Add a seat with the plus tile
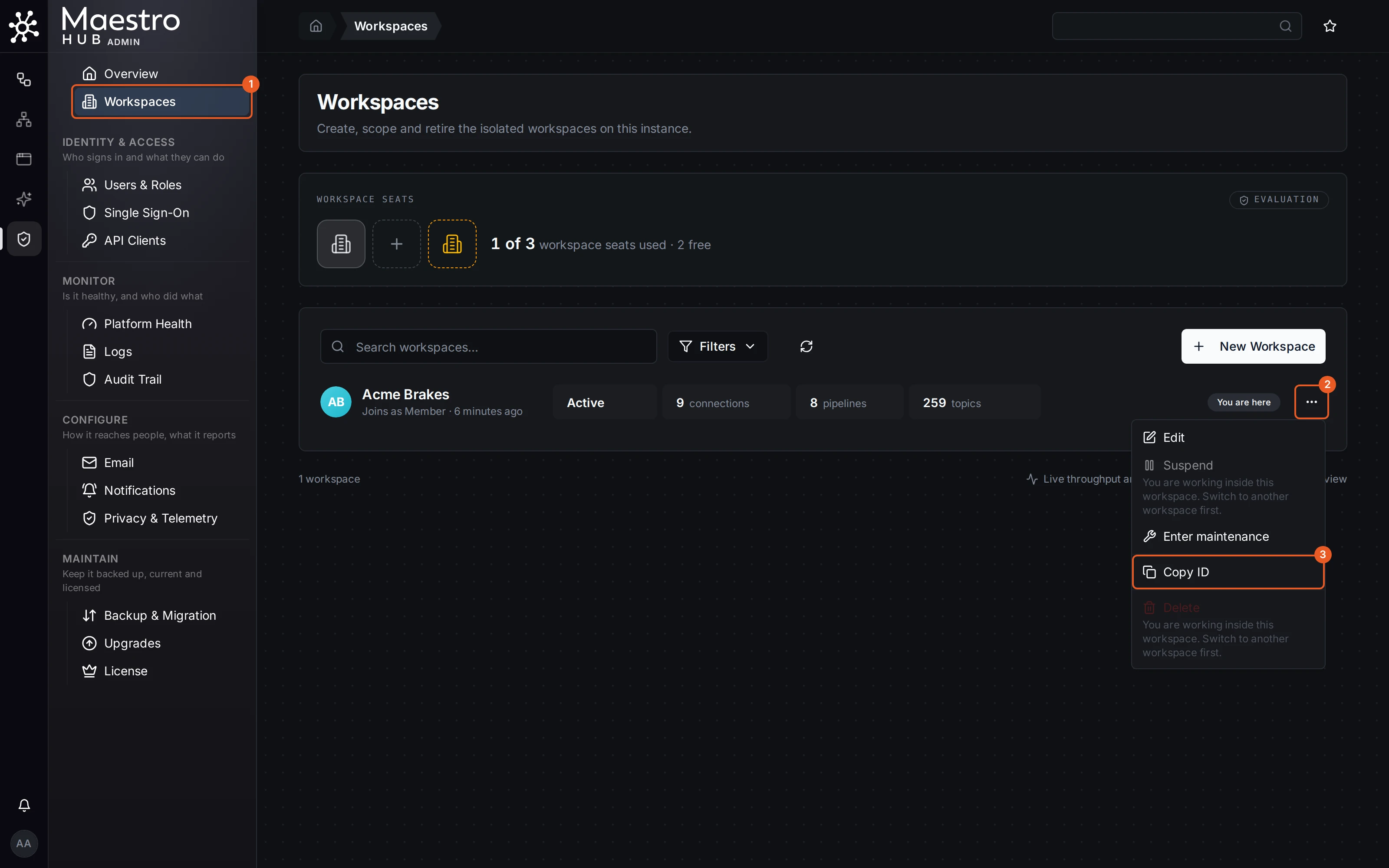Screen dimensions: 1389x868 (x=397, y=244)
